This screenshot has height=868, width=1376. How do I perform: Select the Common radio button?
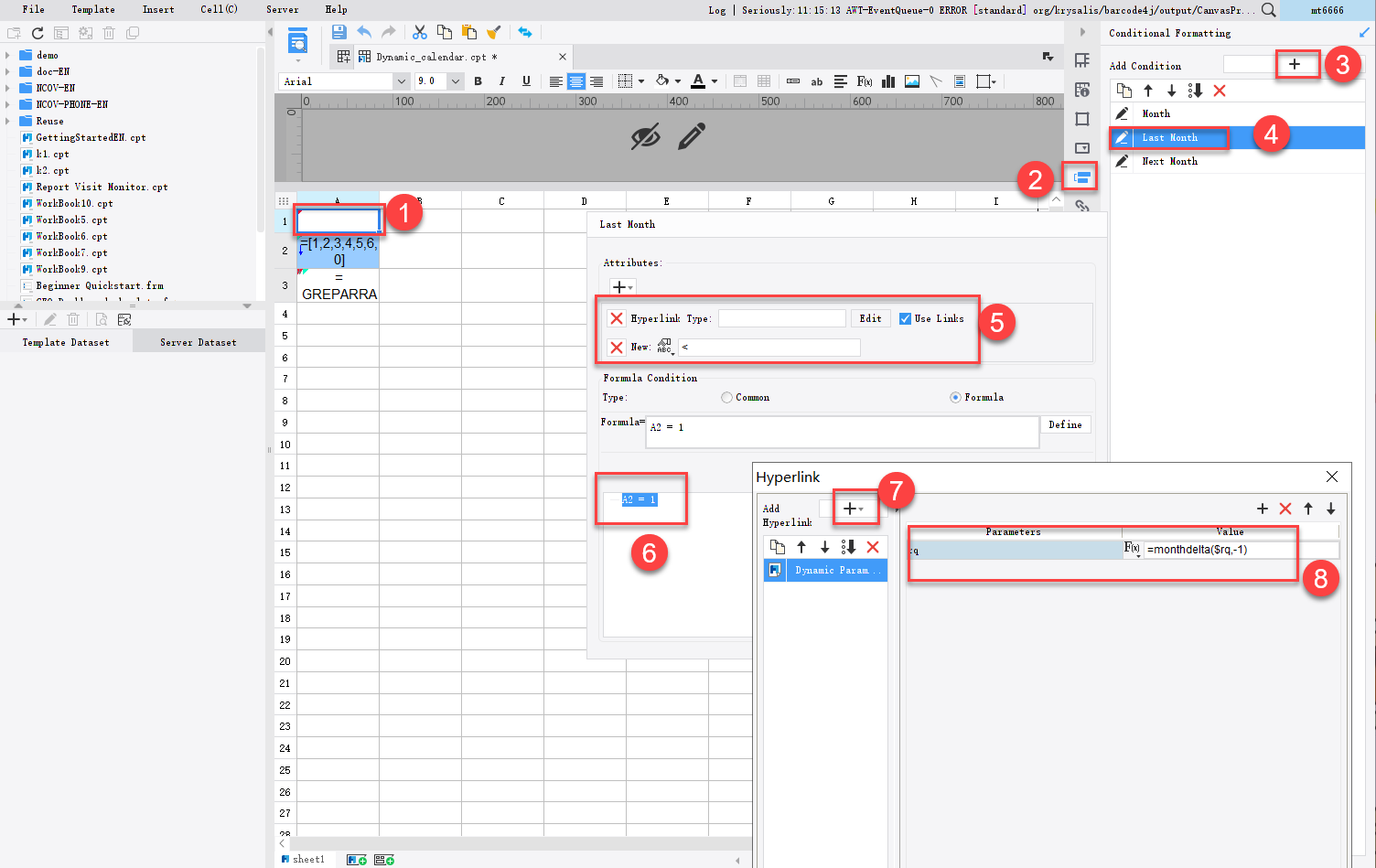(726, 397)
